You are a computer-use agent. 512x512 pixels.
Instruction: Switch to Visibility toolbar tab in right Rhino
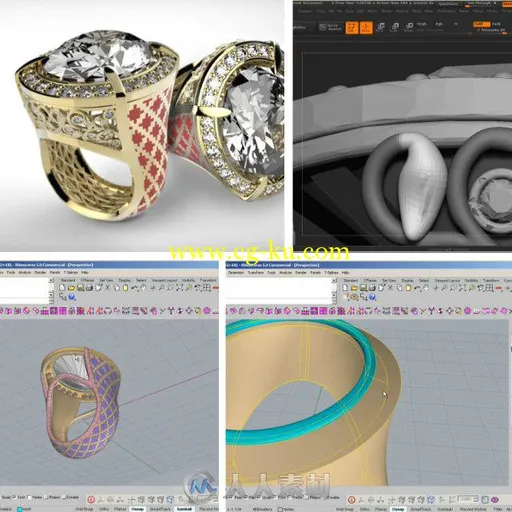[x=471, y=281]
